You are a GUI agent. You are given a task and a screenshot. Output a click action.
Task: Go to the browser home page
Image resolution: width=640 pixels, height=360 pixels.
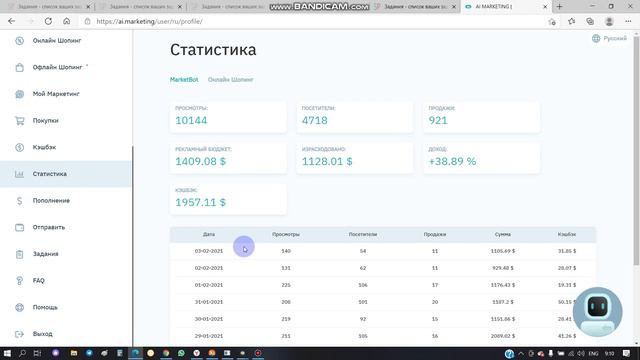(x=67, y=21)
